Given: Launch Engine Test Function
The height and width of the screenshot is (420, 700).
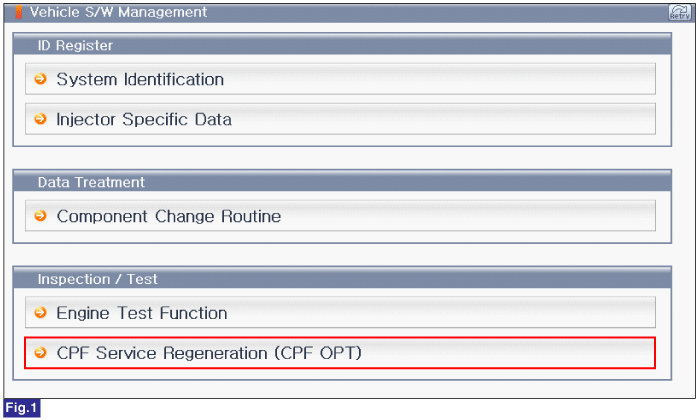Looking at the screenshot, I should tap(340, 313).
